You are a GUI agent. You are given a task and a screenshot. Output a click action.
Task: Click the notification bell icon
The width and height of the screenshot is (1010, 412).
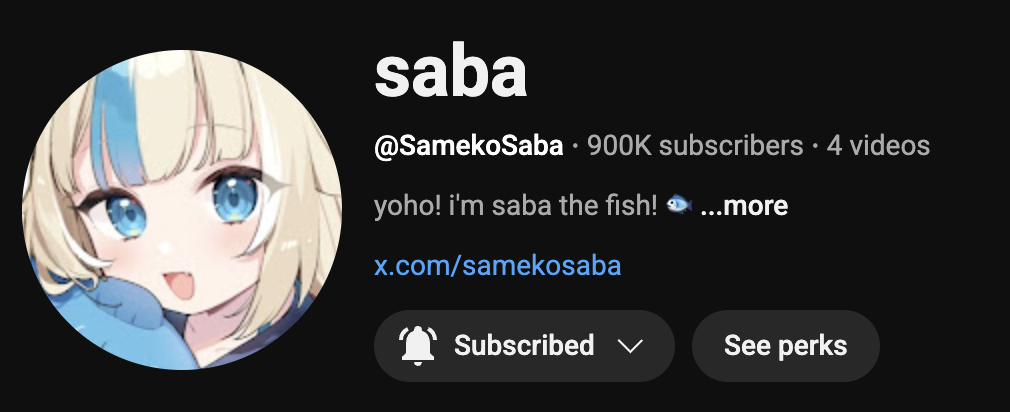tap(418, 346)
